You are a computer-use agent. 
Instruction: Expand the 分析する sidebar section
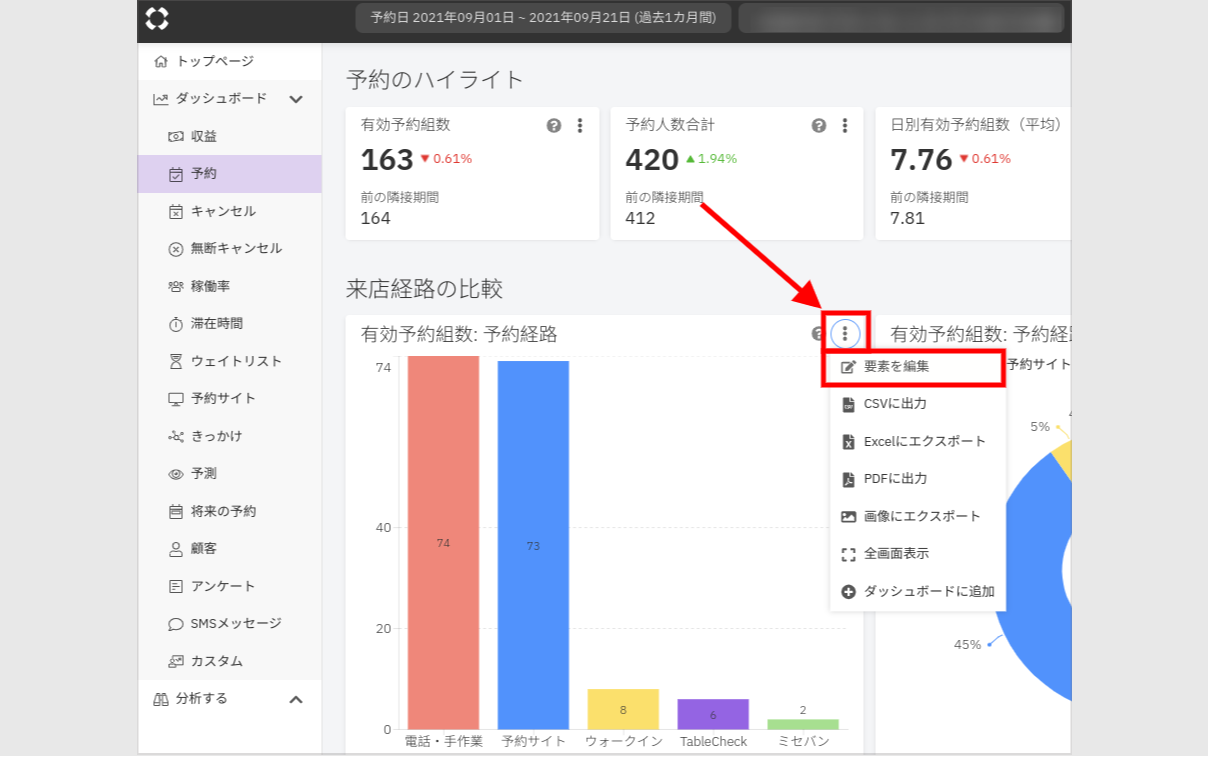pos(295,699)
